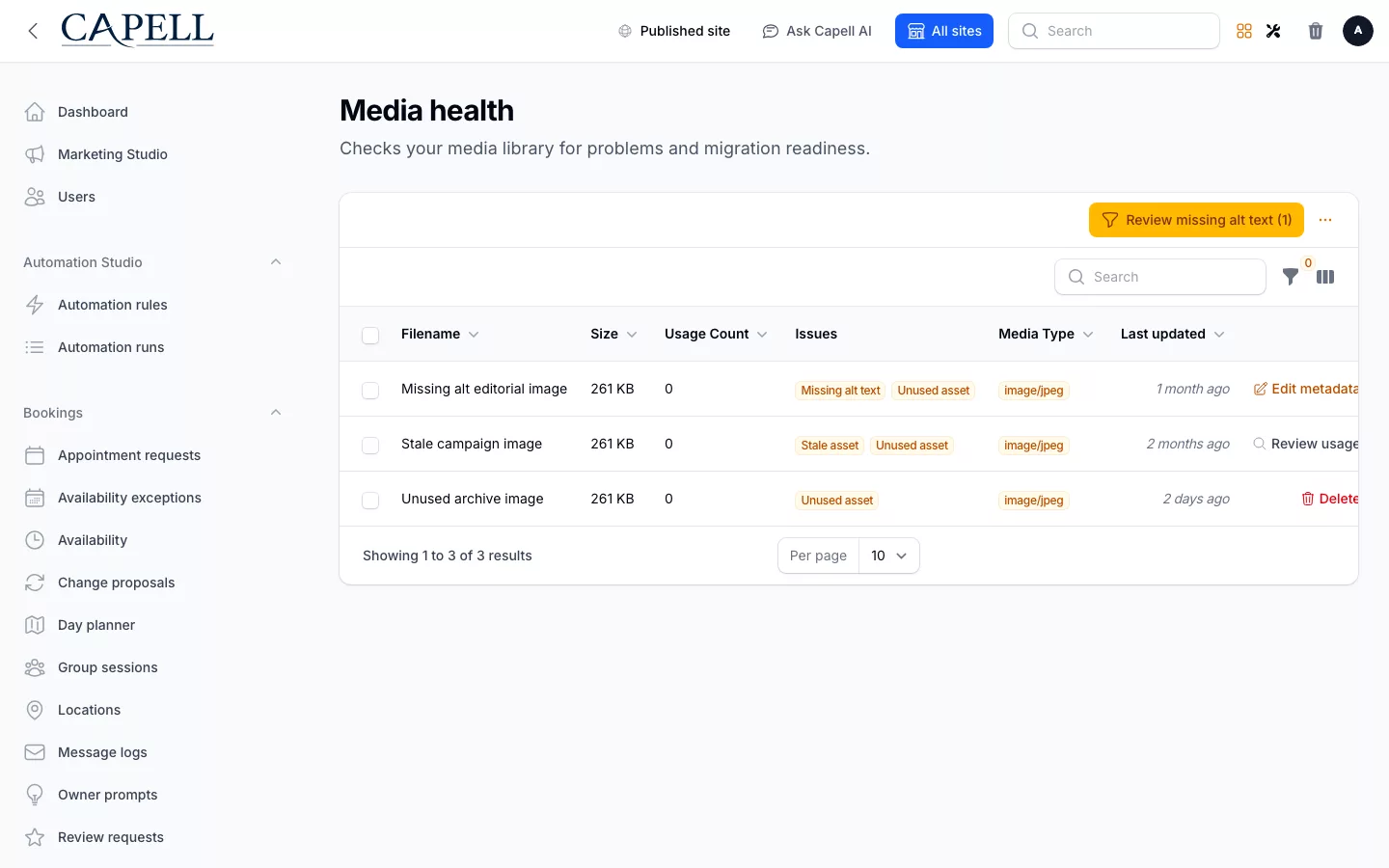Click the Change proposals refresh icon
The image size is (1389, 868).
[35, 583]
